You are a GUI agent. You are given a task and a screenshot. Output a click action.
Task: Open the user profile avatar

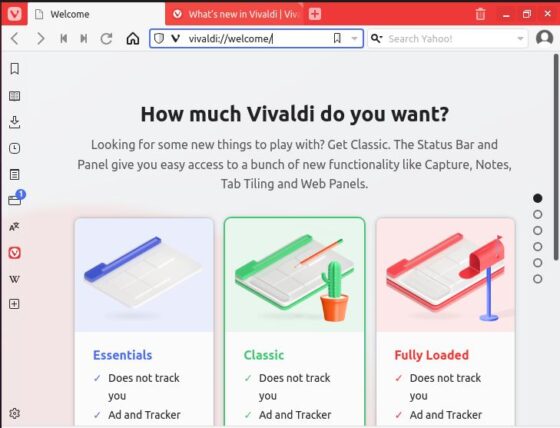(544, 38)
